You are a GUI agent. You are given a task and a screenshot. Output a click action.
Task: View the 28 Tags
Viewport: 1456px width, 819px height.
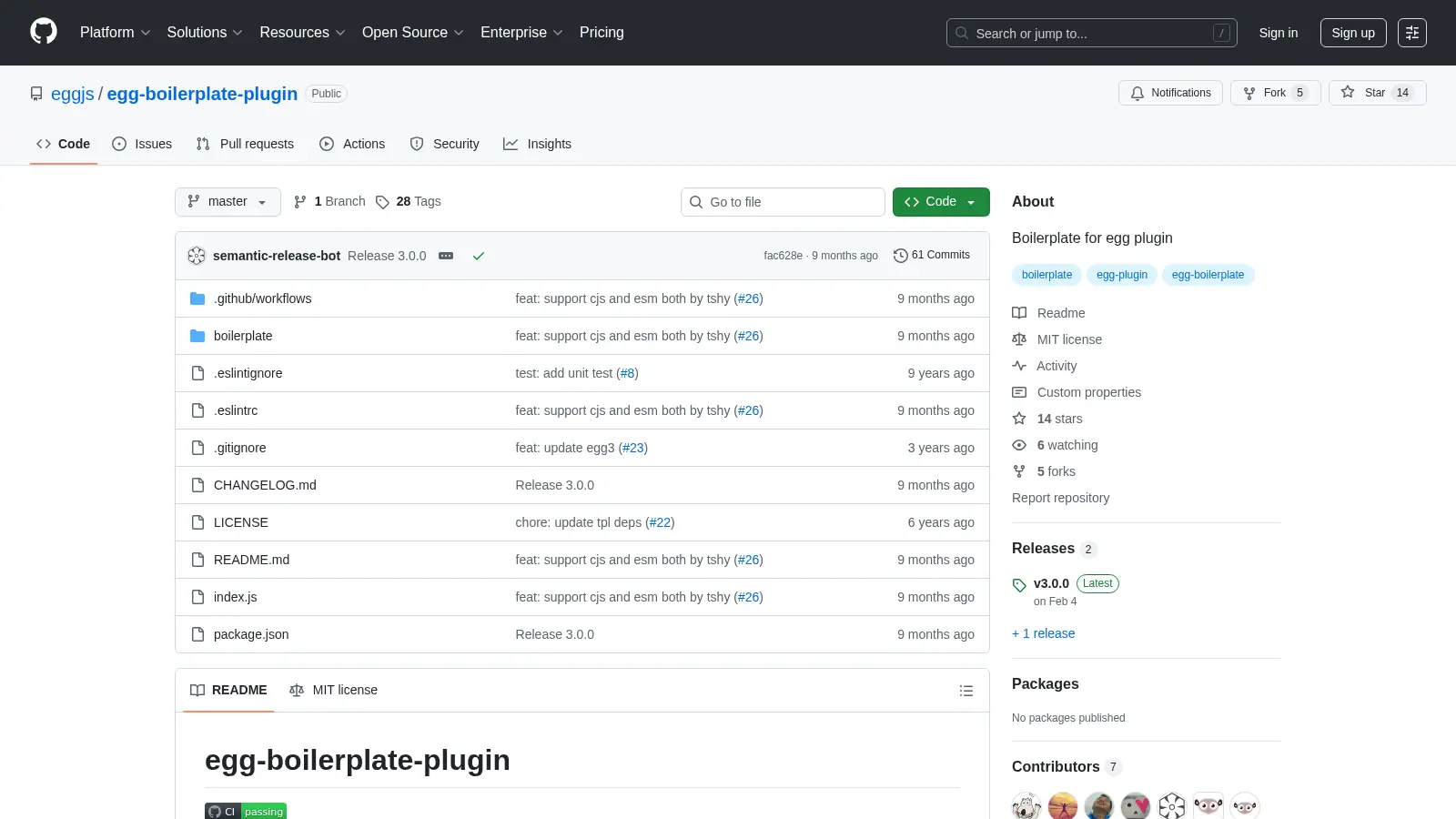click(x=408, y=202)
